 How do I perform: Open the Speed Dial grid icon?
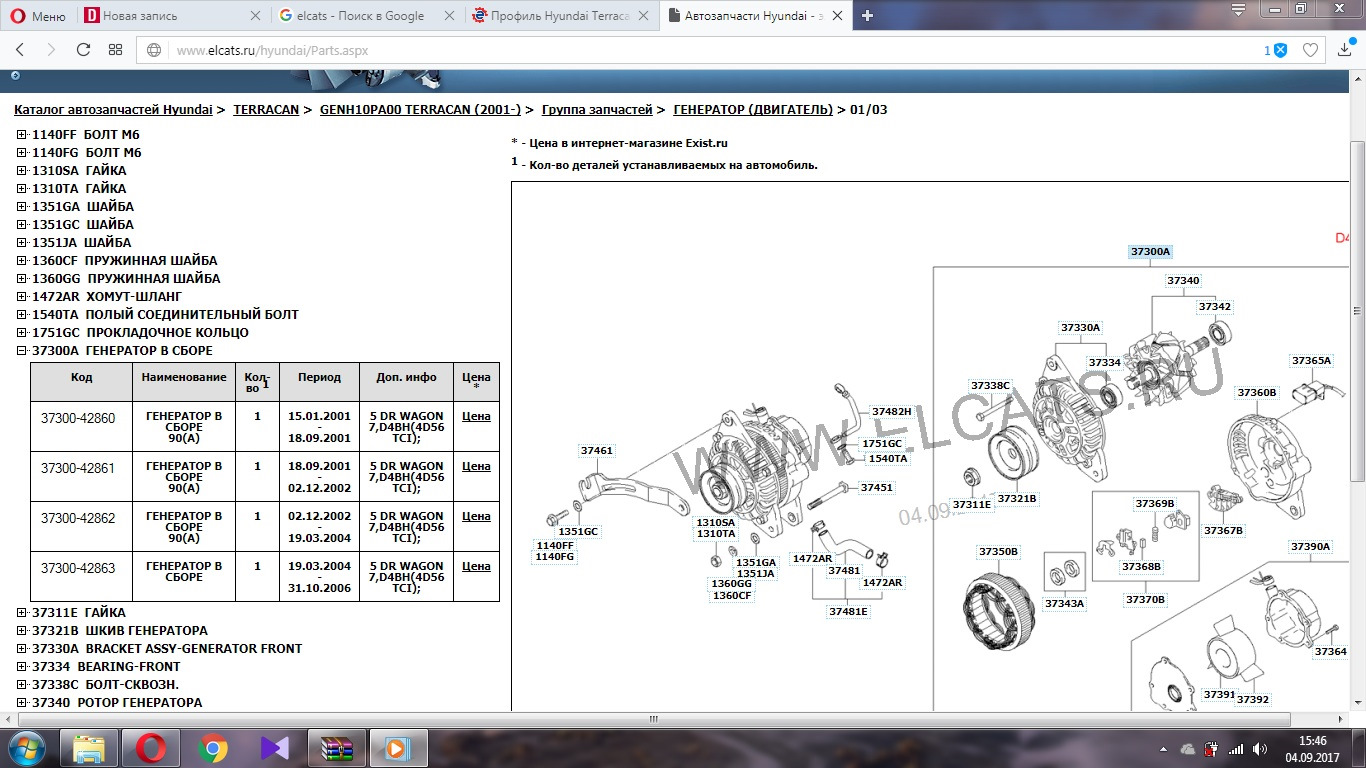[115, 50]
